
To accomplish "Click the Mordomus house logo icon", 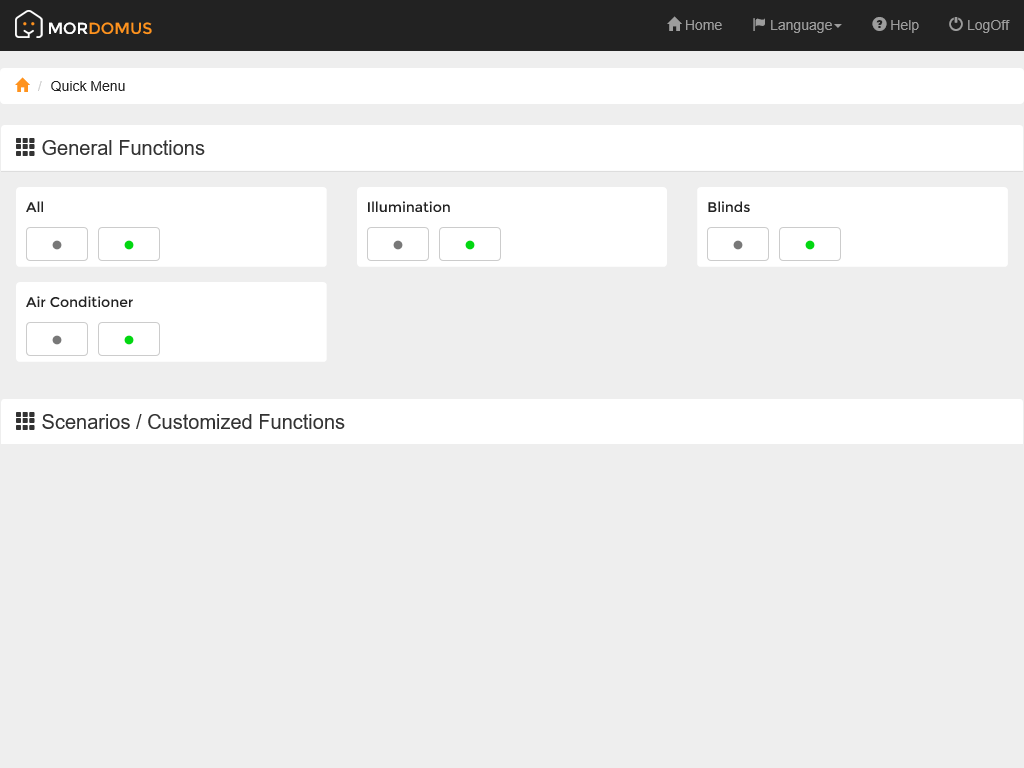I will tap(28, 24).
